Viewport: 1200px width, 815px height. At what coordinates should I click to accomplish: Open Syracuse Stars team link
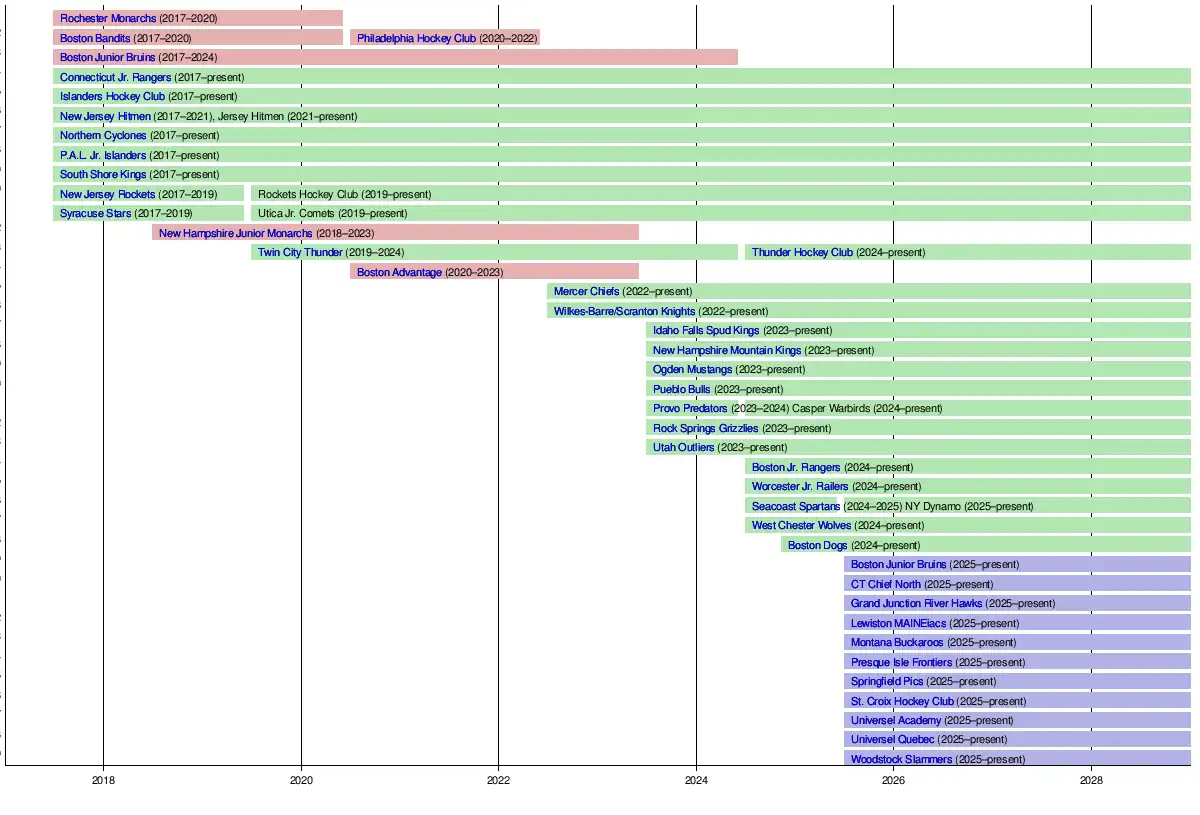[95, 213]
